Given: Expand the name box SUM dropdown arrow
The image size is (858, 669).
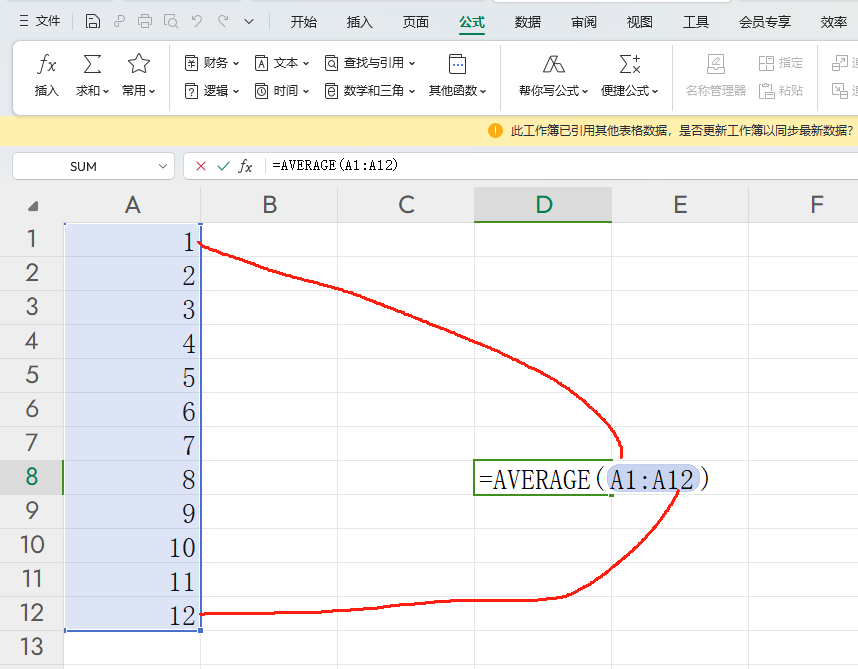Looking at the screenshot, I should [x=163, y=166].
